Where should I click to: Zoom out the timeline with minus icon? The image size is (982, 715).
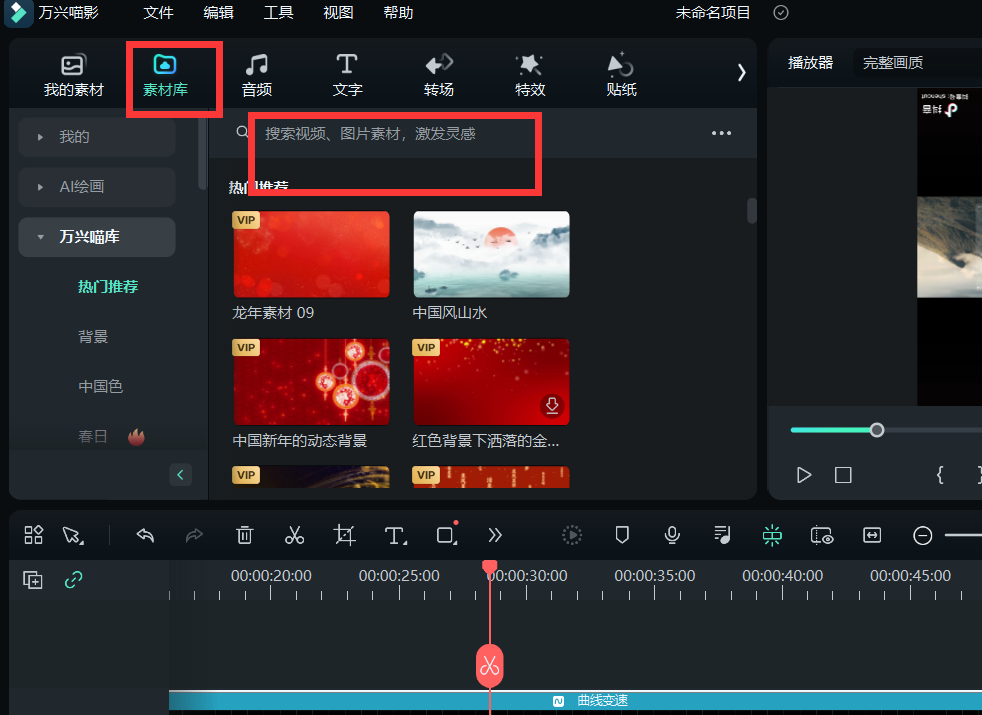922,535
